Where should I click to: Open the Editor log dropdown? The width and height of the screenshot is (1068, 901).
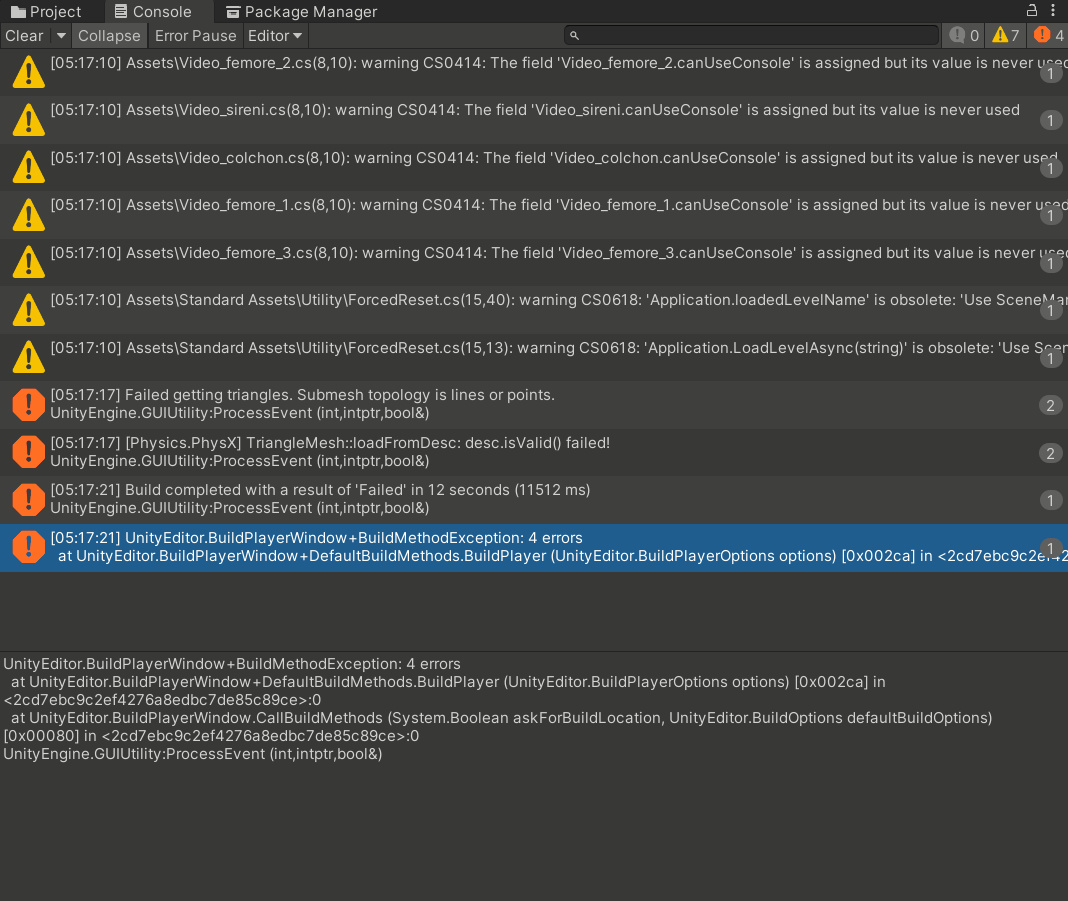tap(275, 35)
